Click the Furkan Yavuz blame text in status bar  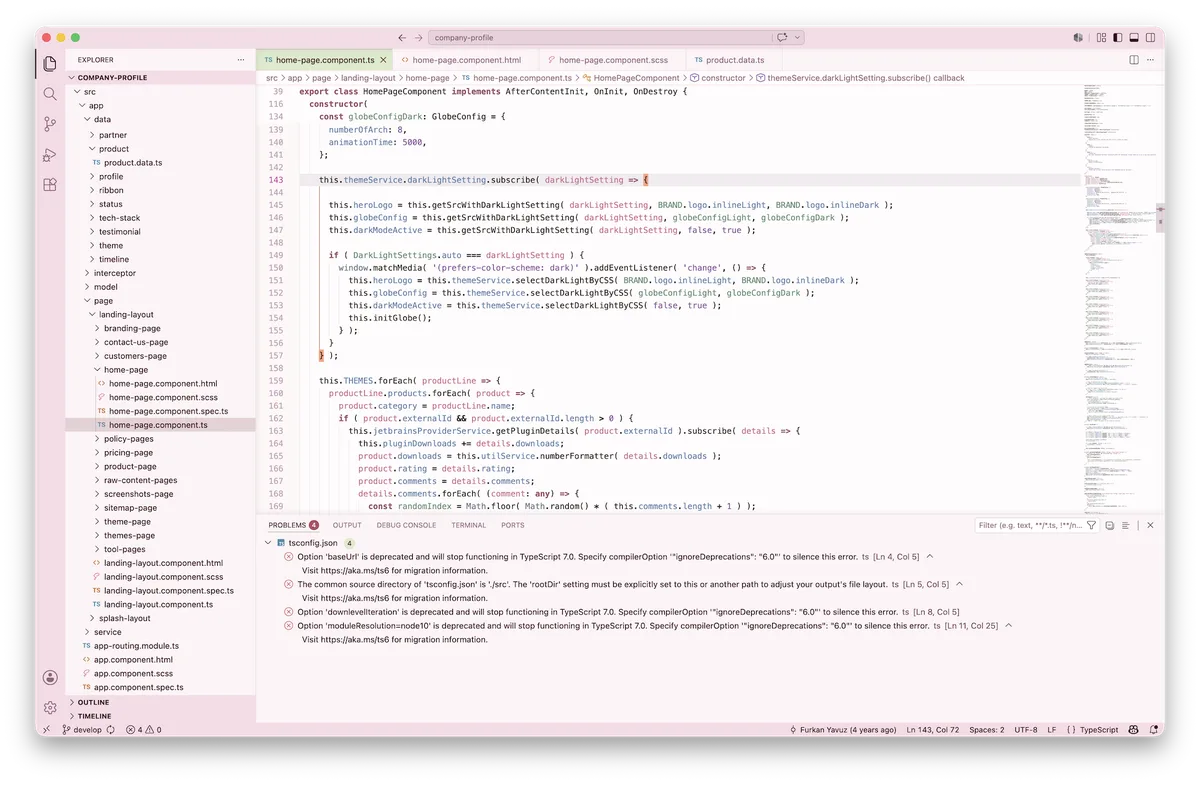(x=843, y=730)
